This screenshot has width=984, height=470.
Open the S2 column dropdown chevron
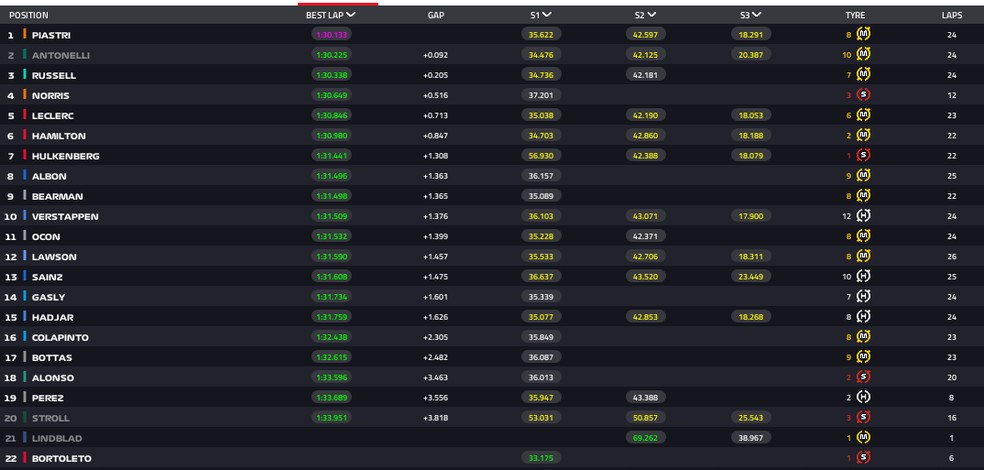652,15
